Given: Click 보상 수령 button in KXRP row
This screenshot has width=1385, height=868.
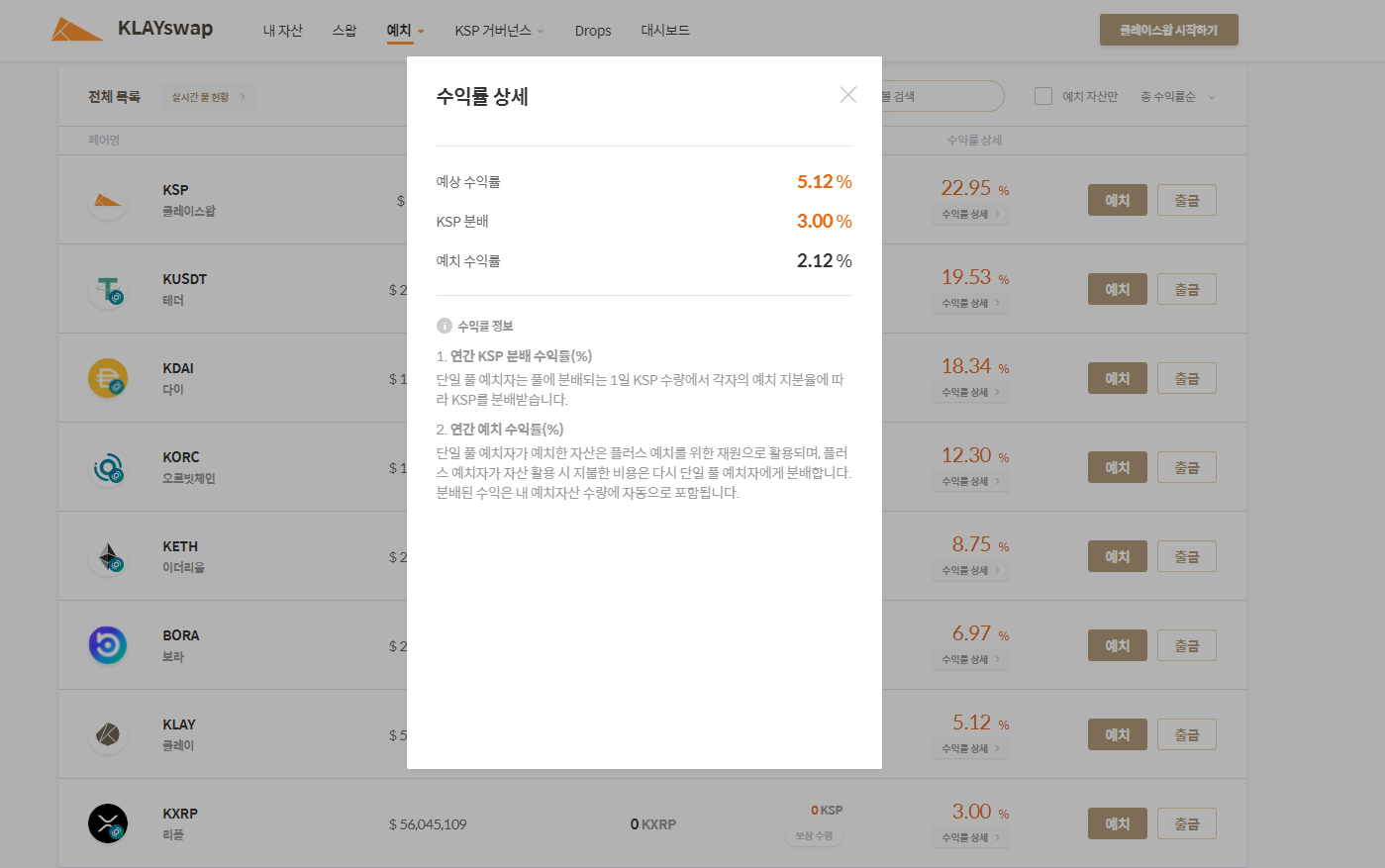Looking at the screenshot, I should point(815,836).
